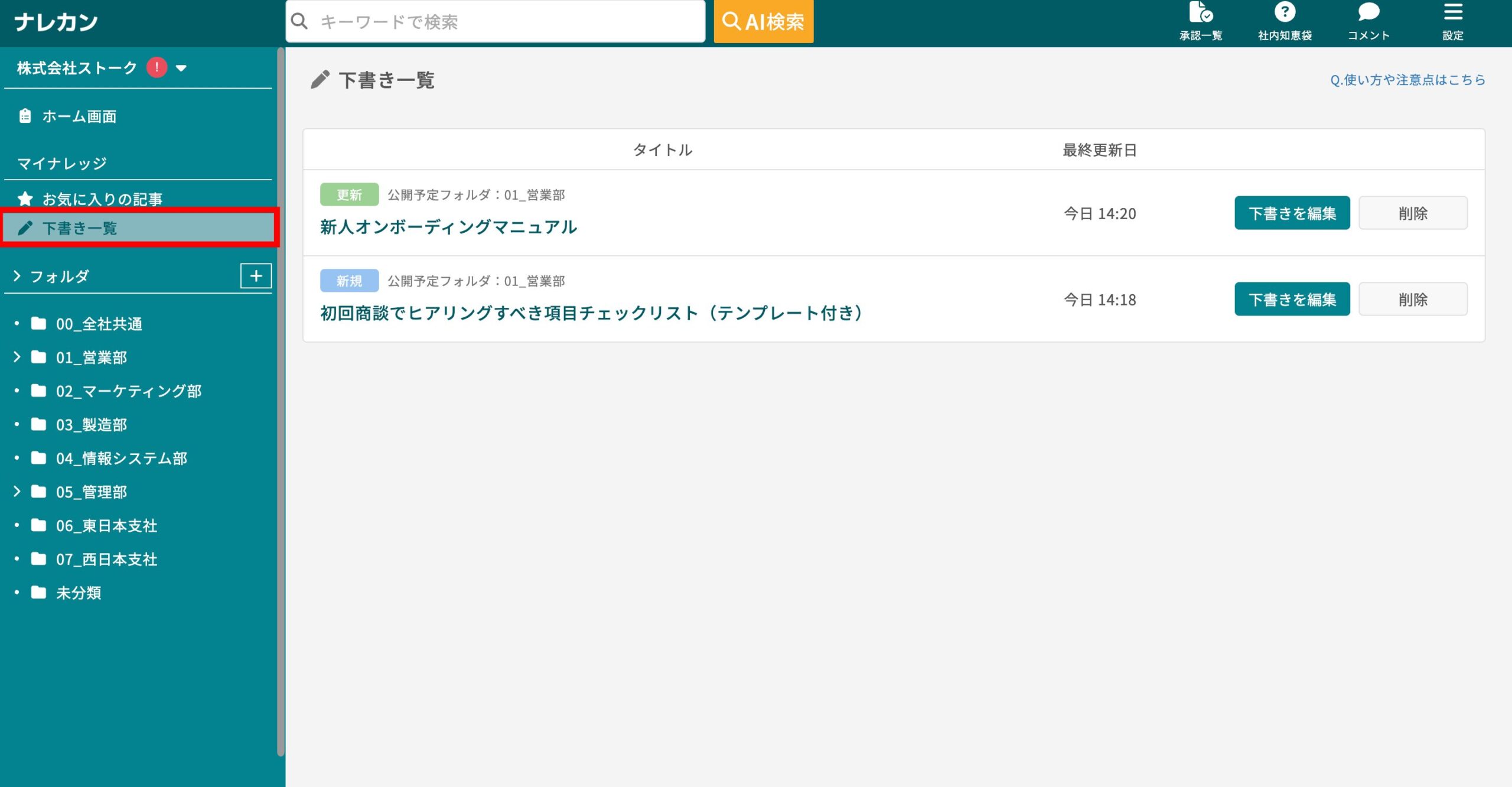Open お気に入りの記事 in the sidebar
Image resolution: width=1512 pixels, height=787 pixels.
(102, 200)
